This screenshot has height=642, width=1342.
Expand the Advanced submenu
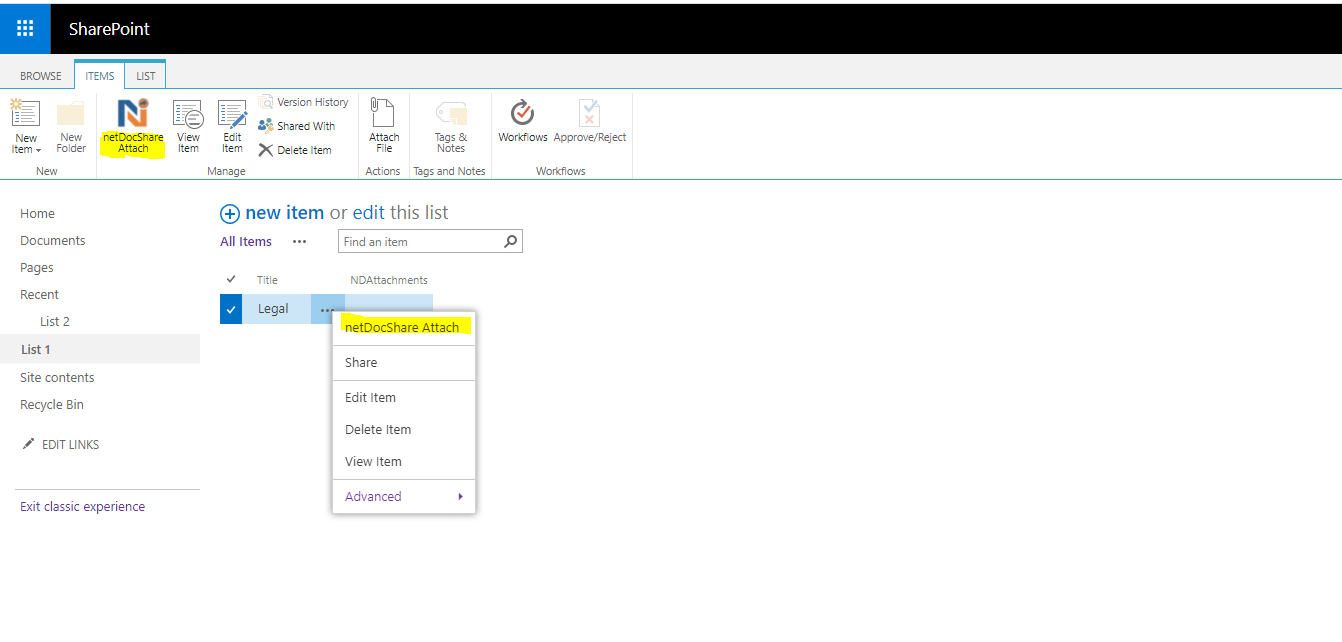coord(403,496)
